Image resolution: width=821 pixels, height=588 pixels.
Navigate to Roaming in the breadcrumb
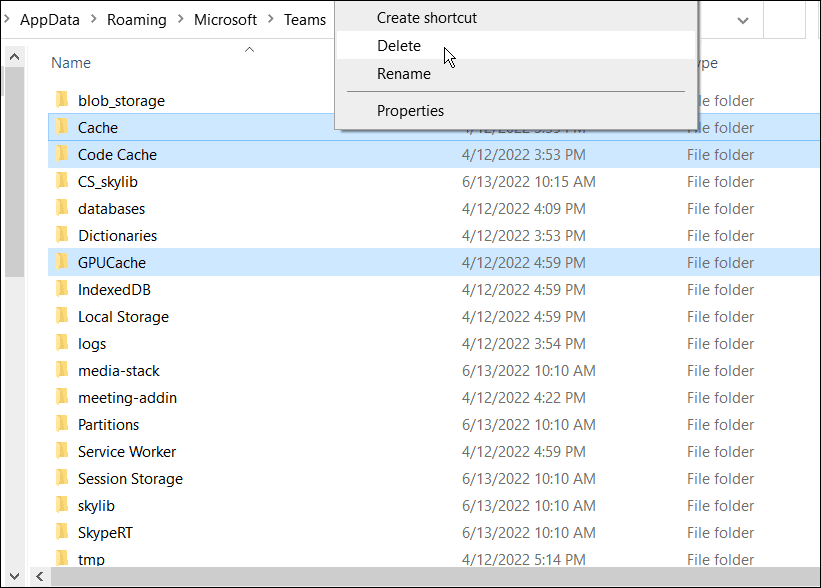coord(137,20)
